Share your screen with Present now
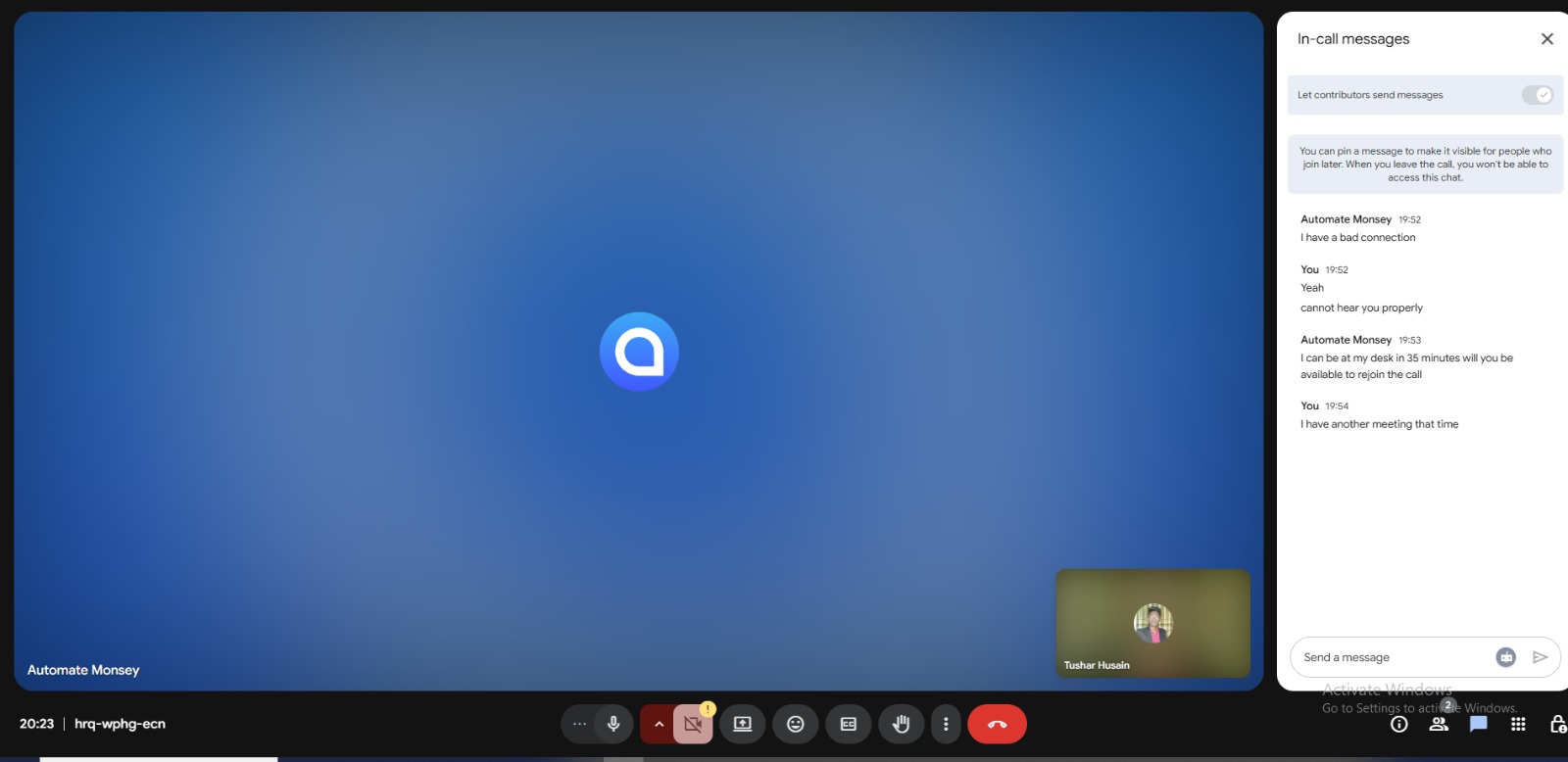 point(743,724)
